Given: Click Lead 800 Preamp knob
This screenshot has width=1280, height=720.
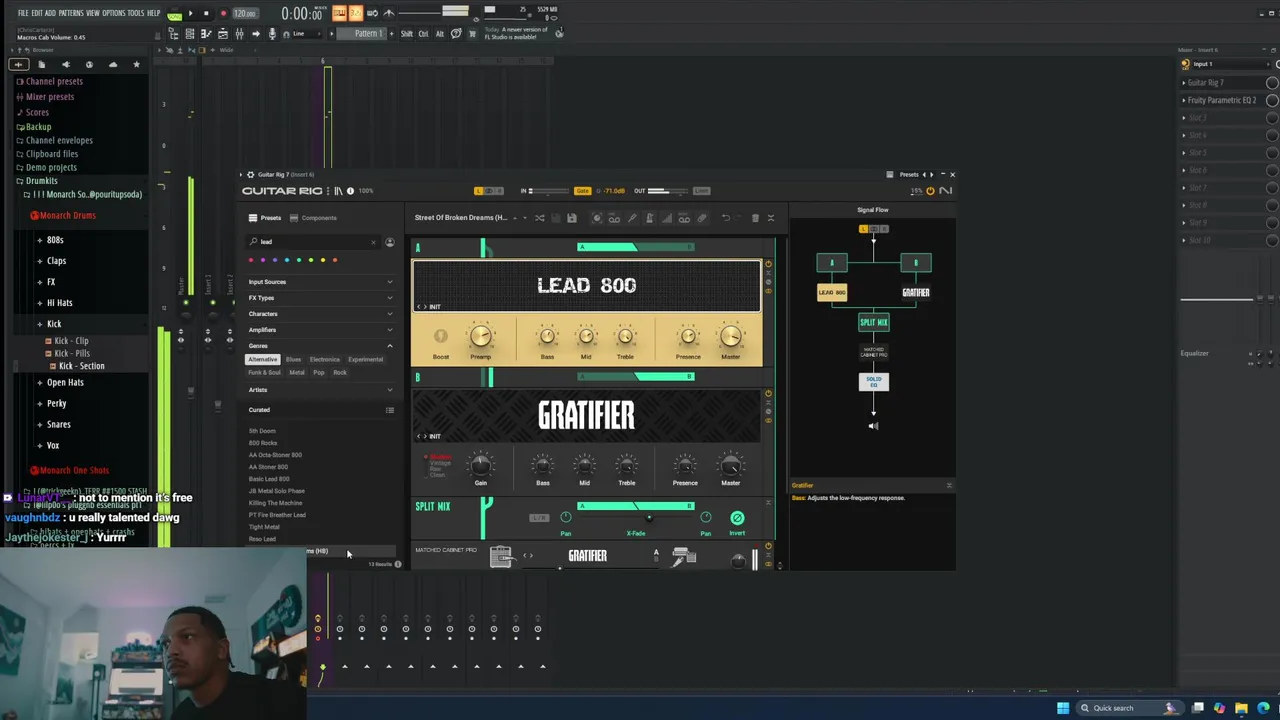Looking at the screenshot, I should point(481,337).
